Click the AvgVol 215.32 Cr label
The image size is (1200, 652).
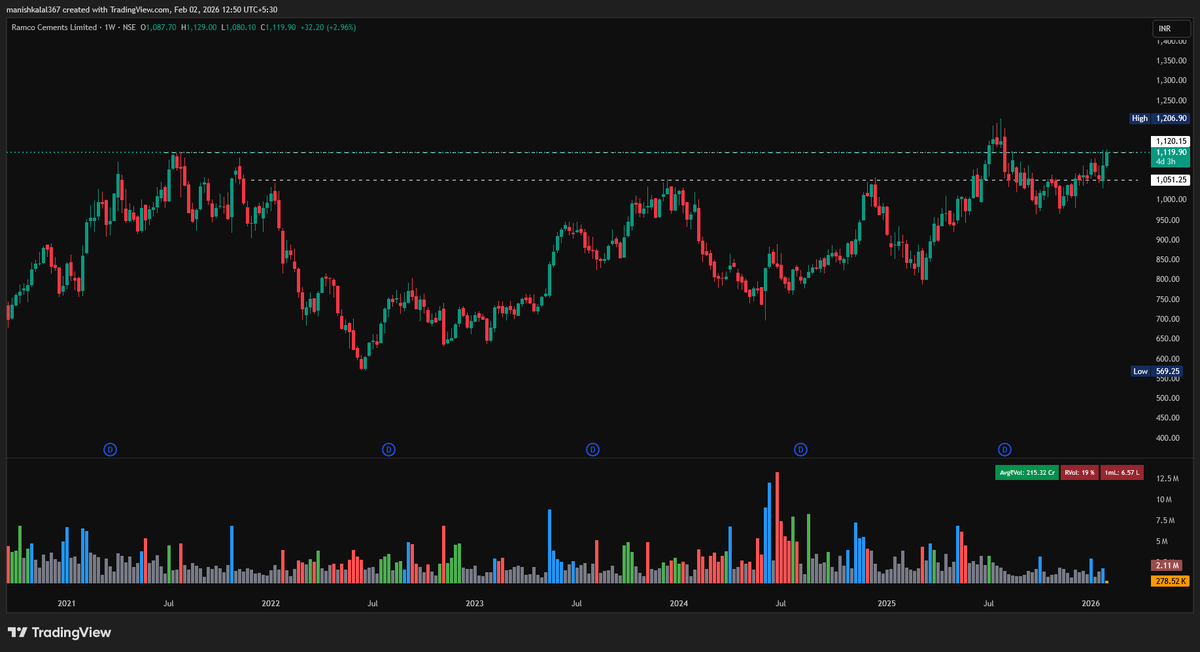(1028, 472)
